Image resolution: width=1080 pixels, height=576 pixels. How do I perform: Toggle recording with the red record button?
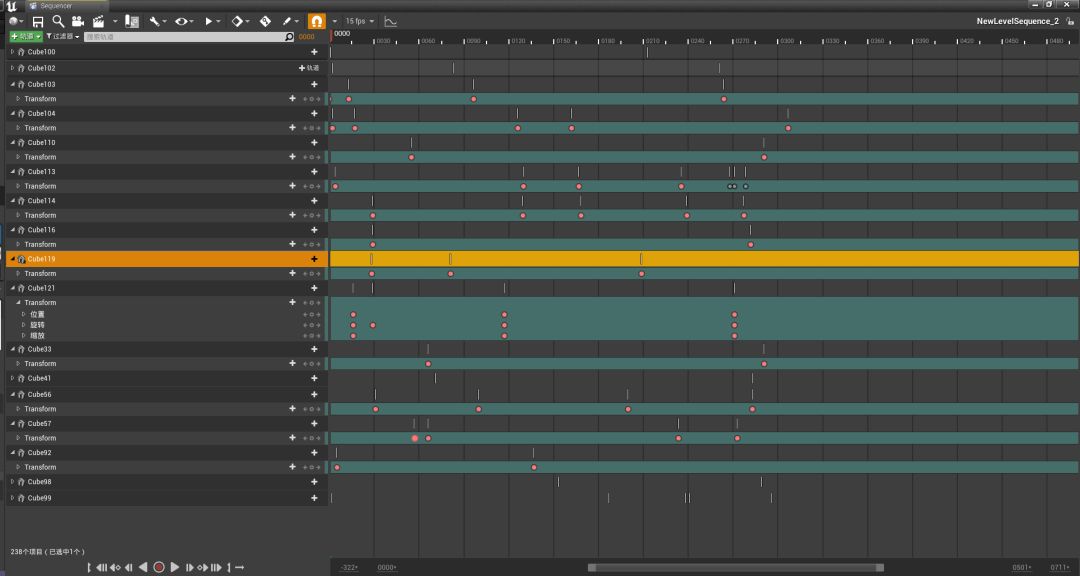click(158, 567)
